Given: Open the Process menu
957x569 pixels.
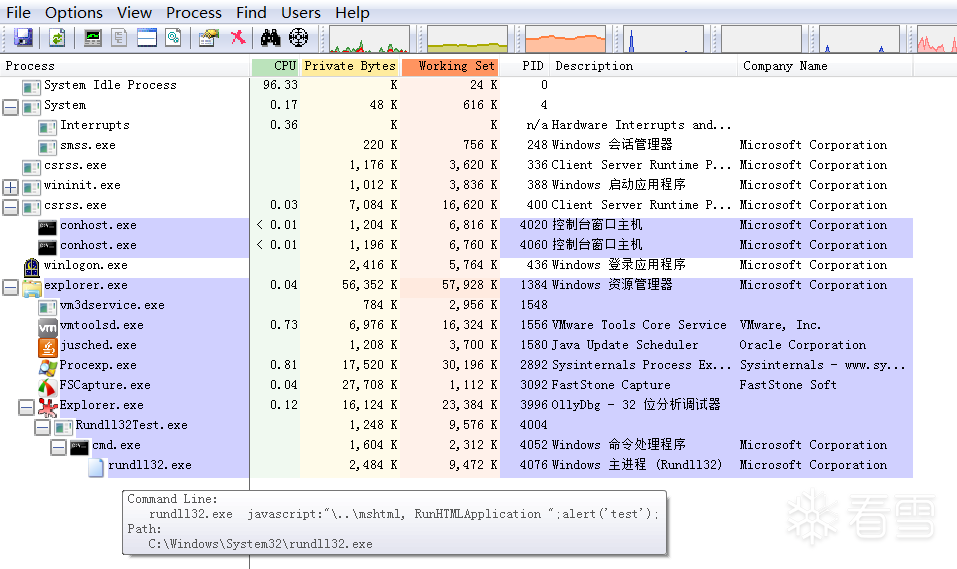Looking at the screenshot, I should (x=194, y=12).
